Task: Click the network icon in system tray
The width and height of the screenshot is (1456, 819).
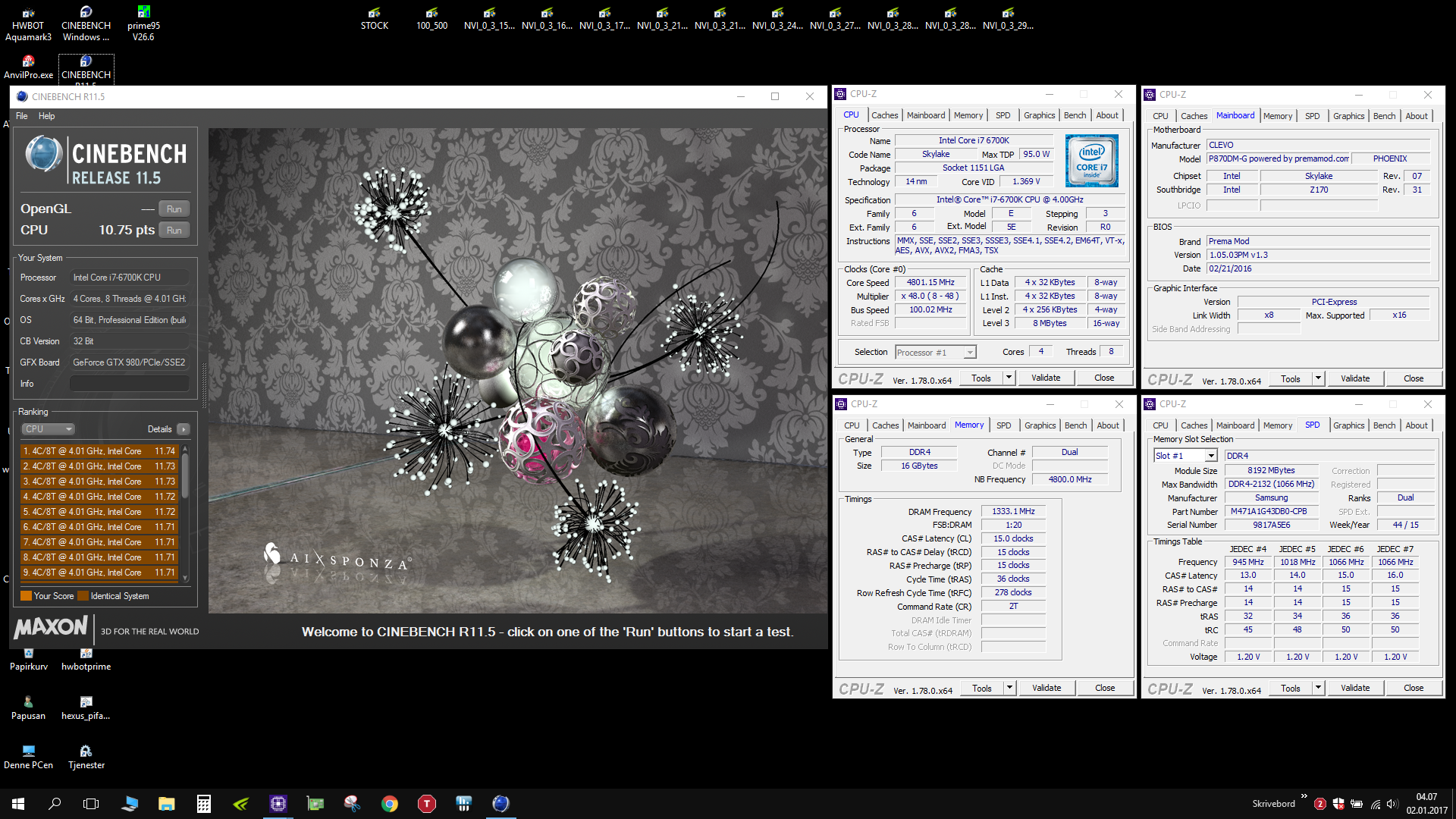Action: [x=1375, y=804]
